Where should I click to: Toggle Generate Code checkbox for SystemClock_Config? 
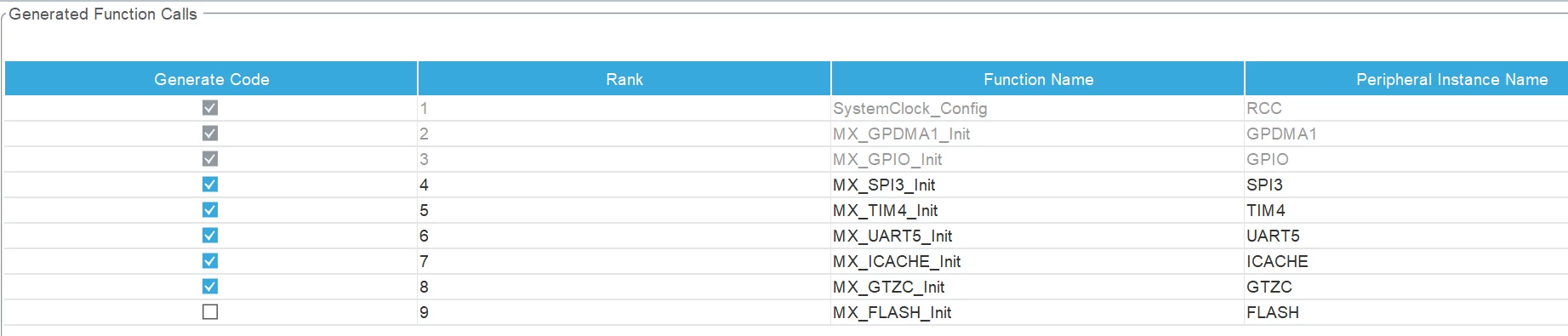[x=210, y=108]
